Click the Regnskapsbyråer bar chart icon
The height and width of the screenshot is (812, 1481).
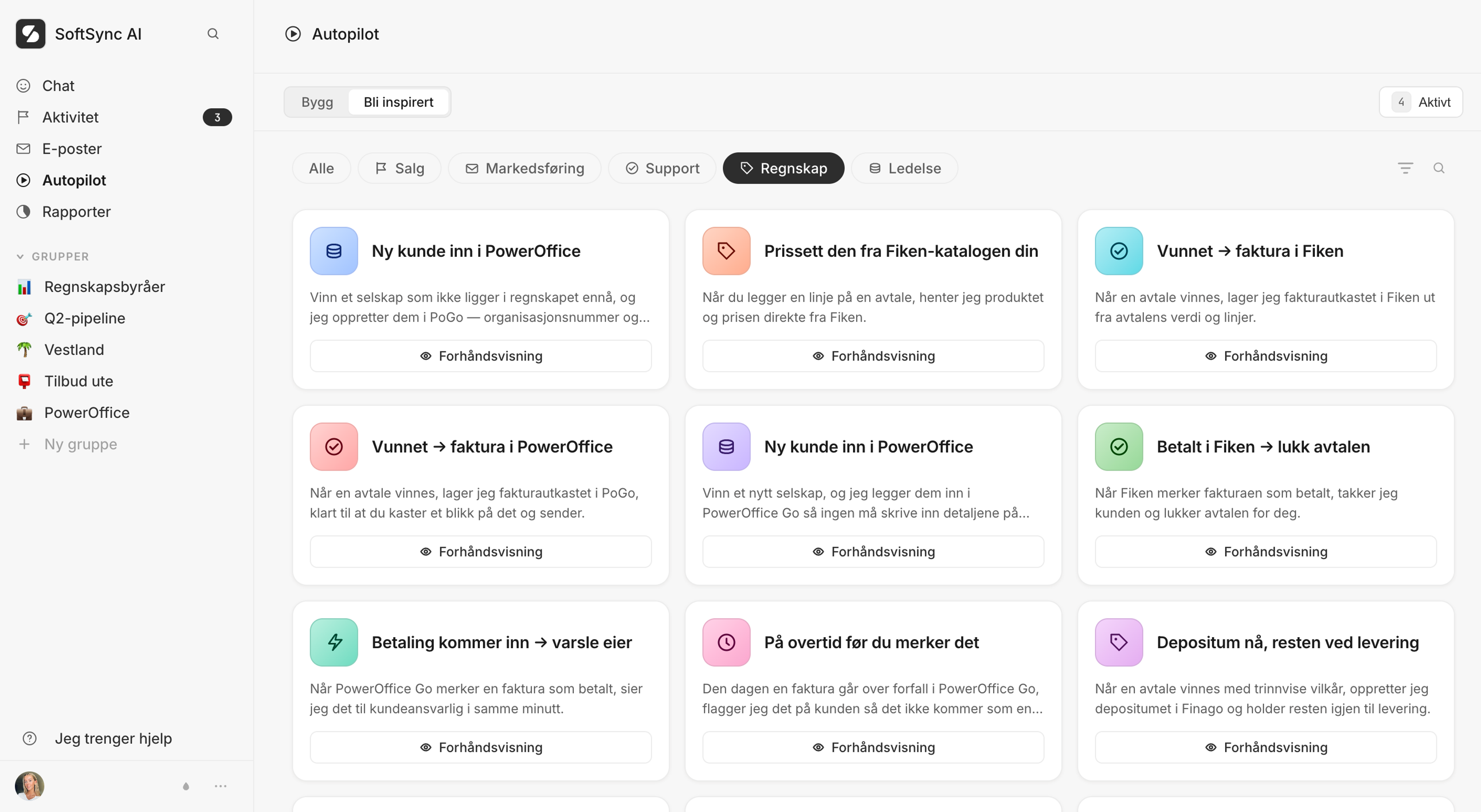click(x=24, y=287)
